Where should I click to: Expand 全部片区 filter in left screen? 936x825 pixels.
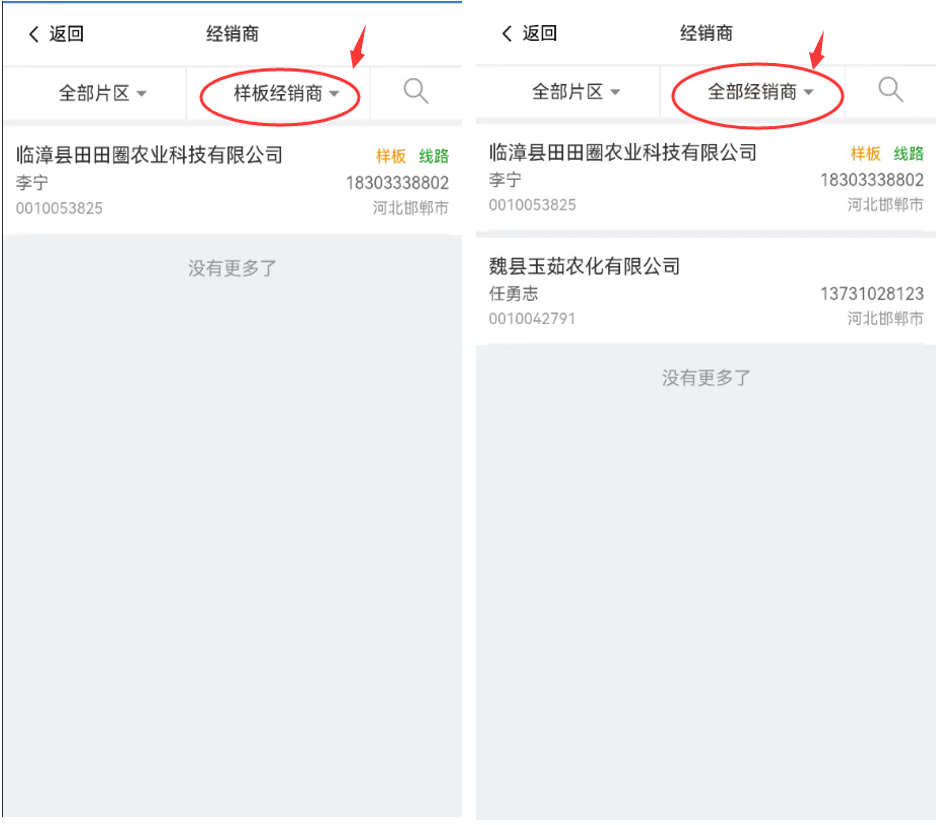coord(102,93)
